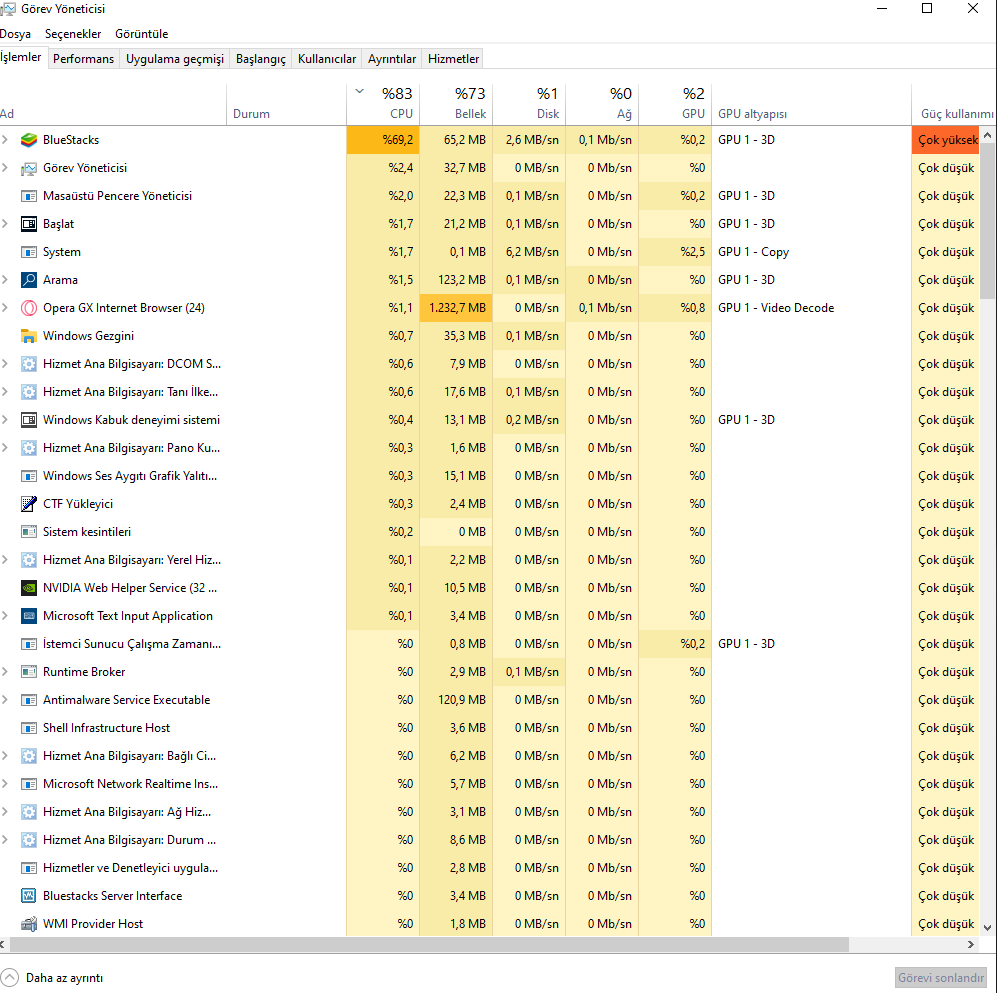Click the horizontal scrollbar right arrow

point(971,944)
